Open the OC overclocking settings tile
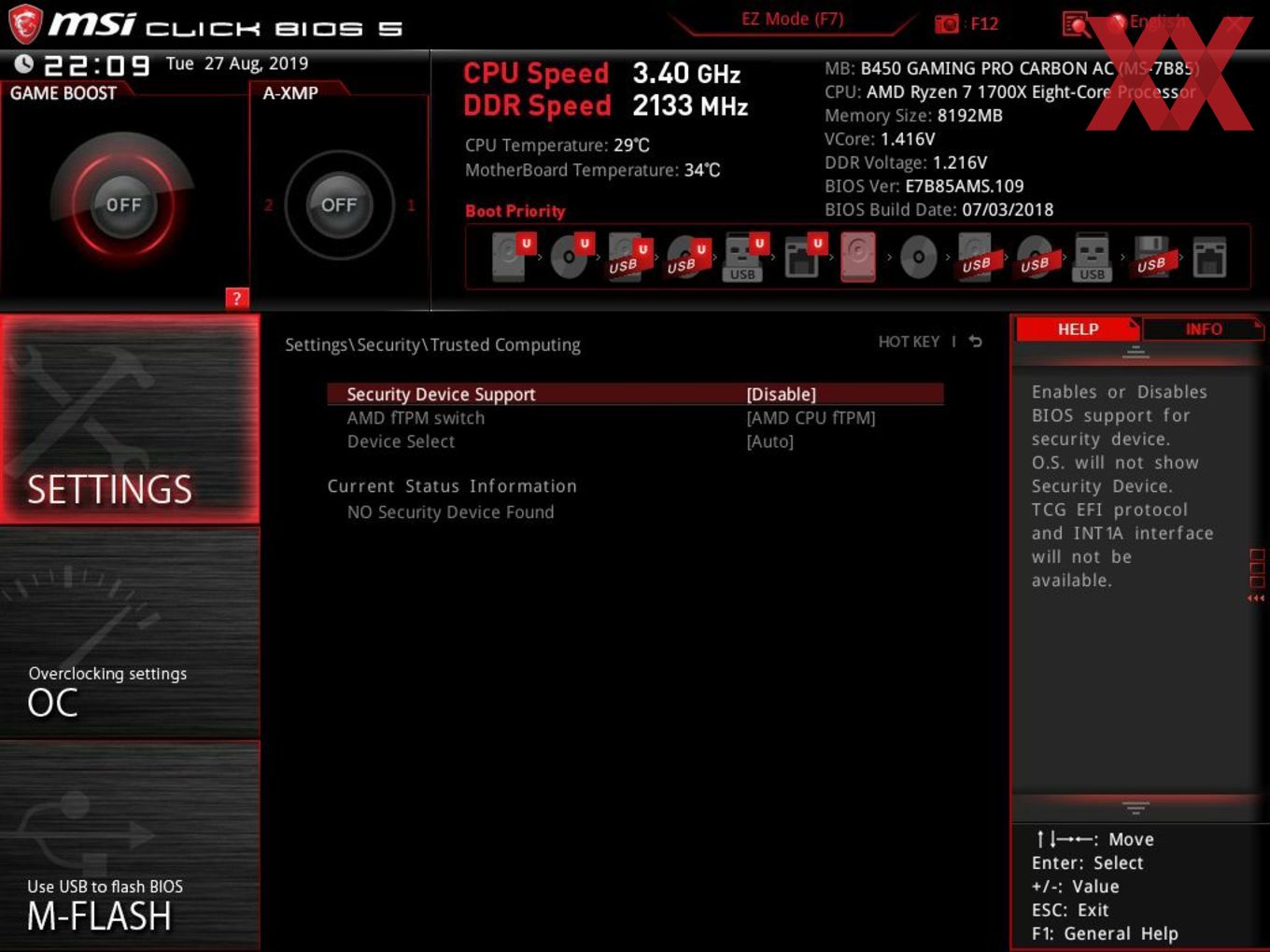The image size is (1270, 952). click(x=130, y=633)
